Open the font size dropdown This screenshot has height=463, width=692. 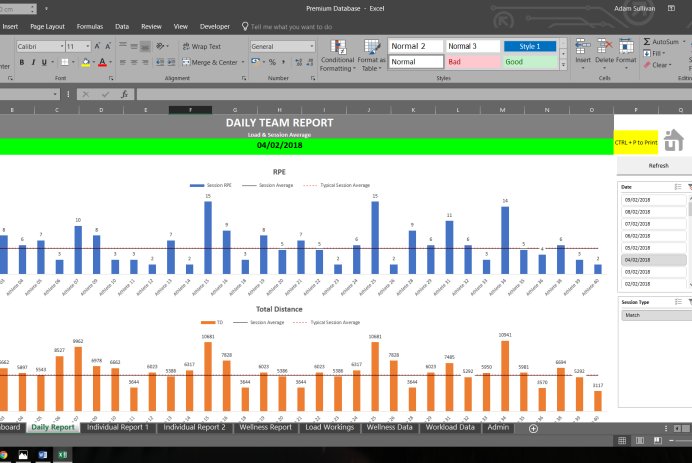(88, 46)
